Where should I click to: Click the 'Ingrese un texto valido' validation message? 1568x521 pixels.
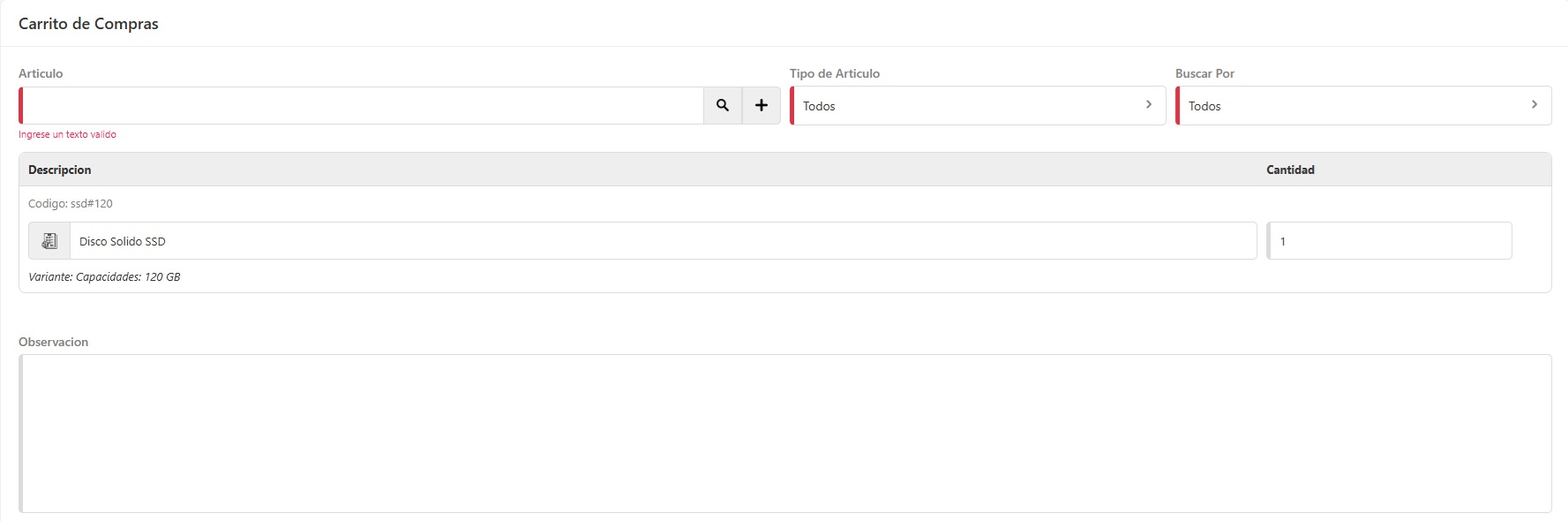67,134
